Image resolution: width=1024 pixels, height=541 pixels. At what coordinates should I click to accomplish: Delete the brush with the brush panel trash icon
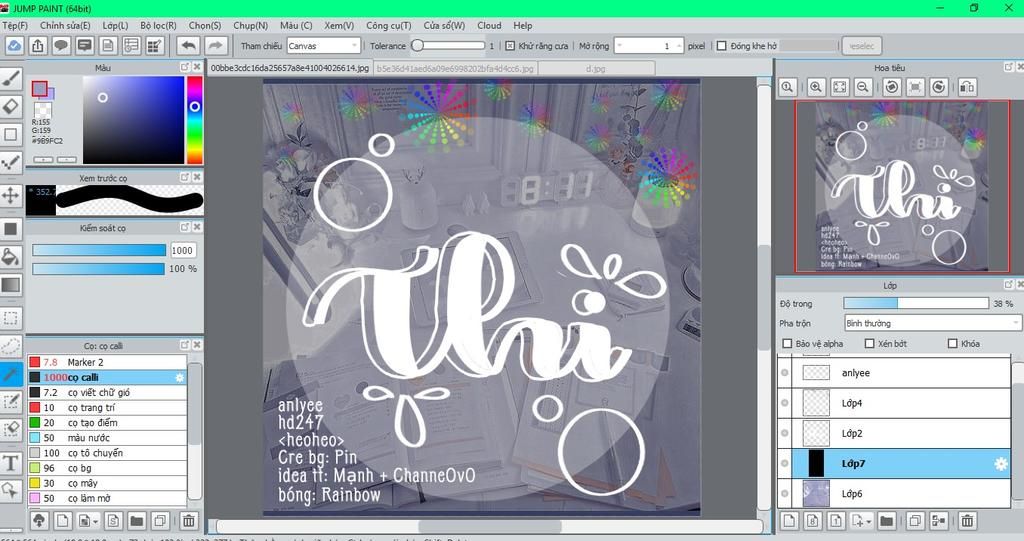pyautogui.click(x=189, y=521)
